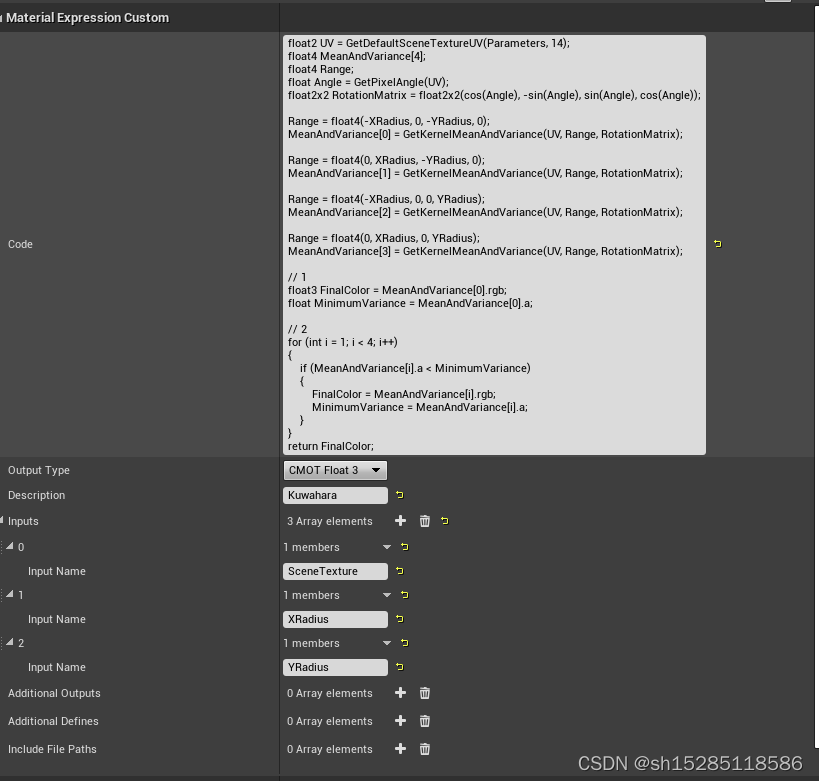The width and height of the screenshot is (819, 781).
Task: Click the 'float Angle = GetPixelAngle(UV);' line
Action: [368, 82]
